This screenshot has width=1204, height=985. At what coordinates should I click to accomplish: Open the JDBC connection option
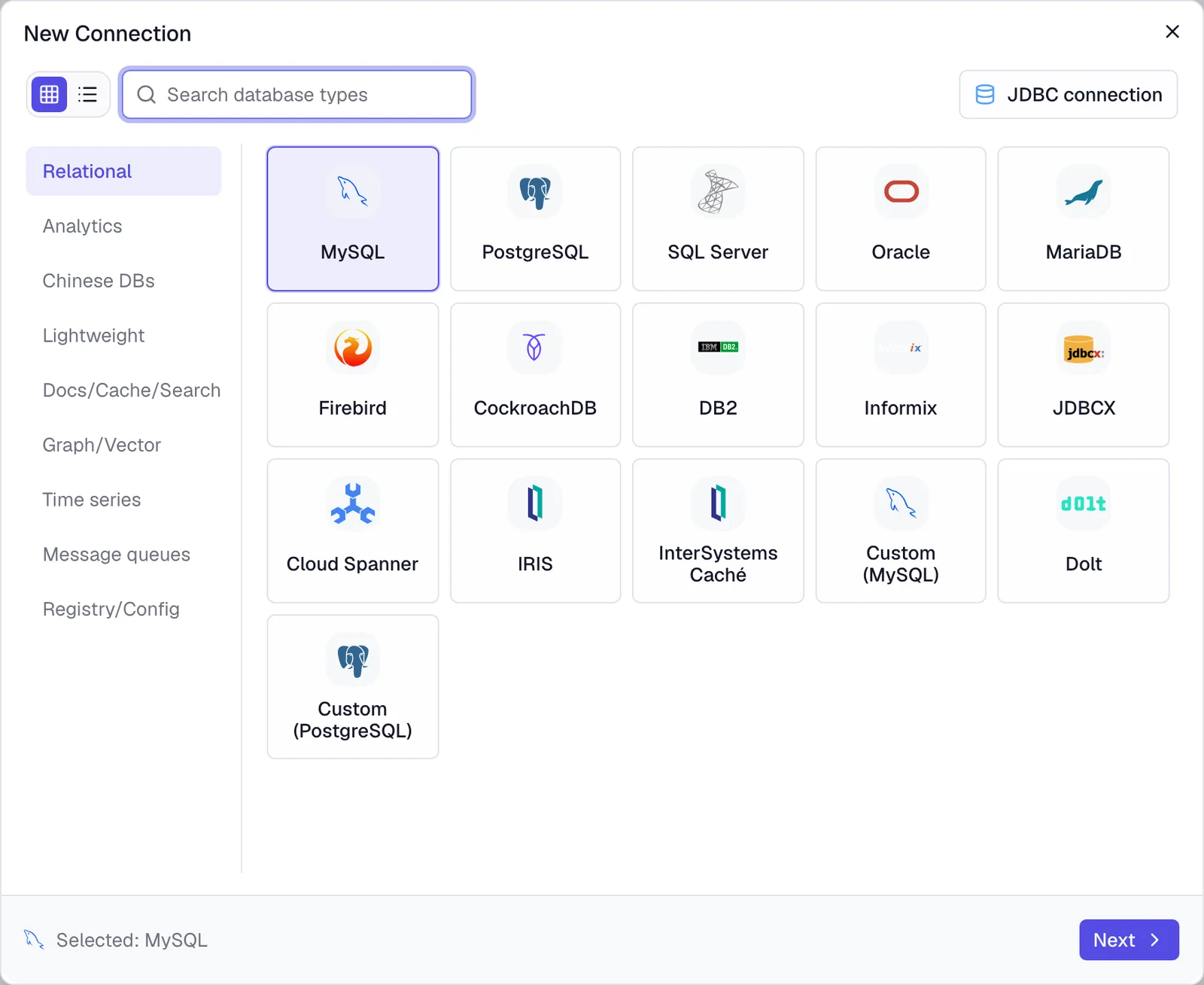(1068, 94)
